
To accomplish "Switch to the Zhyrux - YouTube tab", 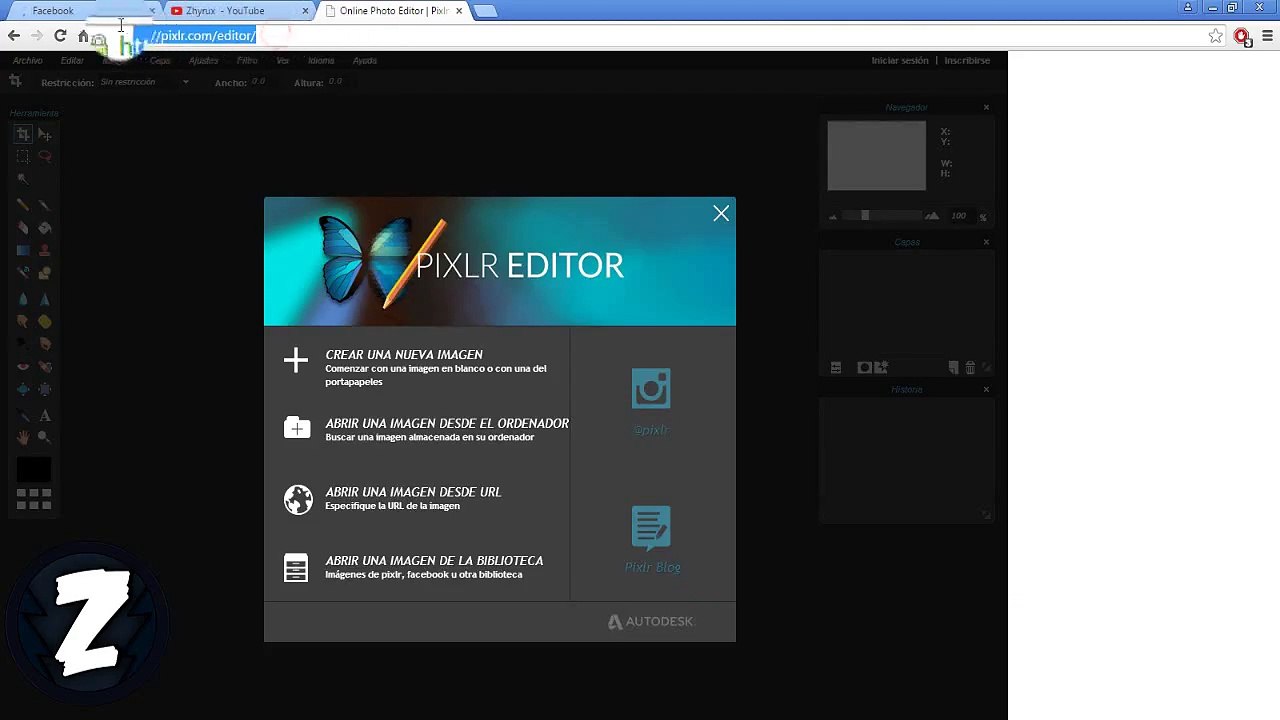I will pos(238,11).
